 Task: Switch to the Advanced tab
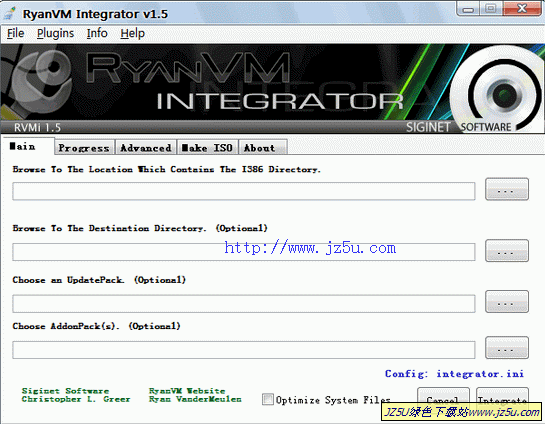tap(146, 148)
